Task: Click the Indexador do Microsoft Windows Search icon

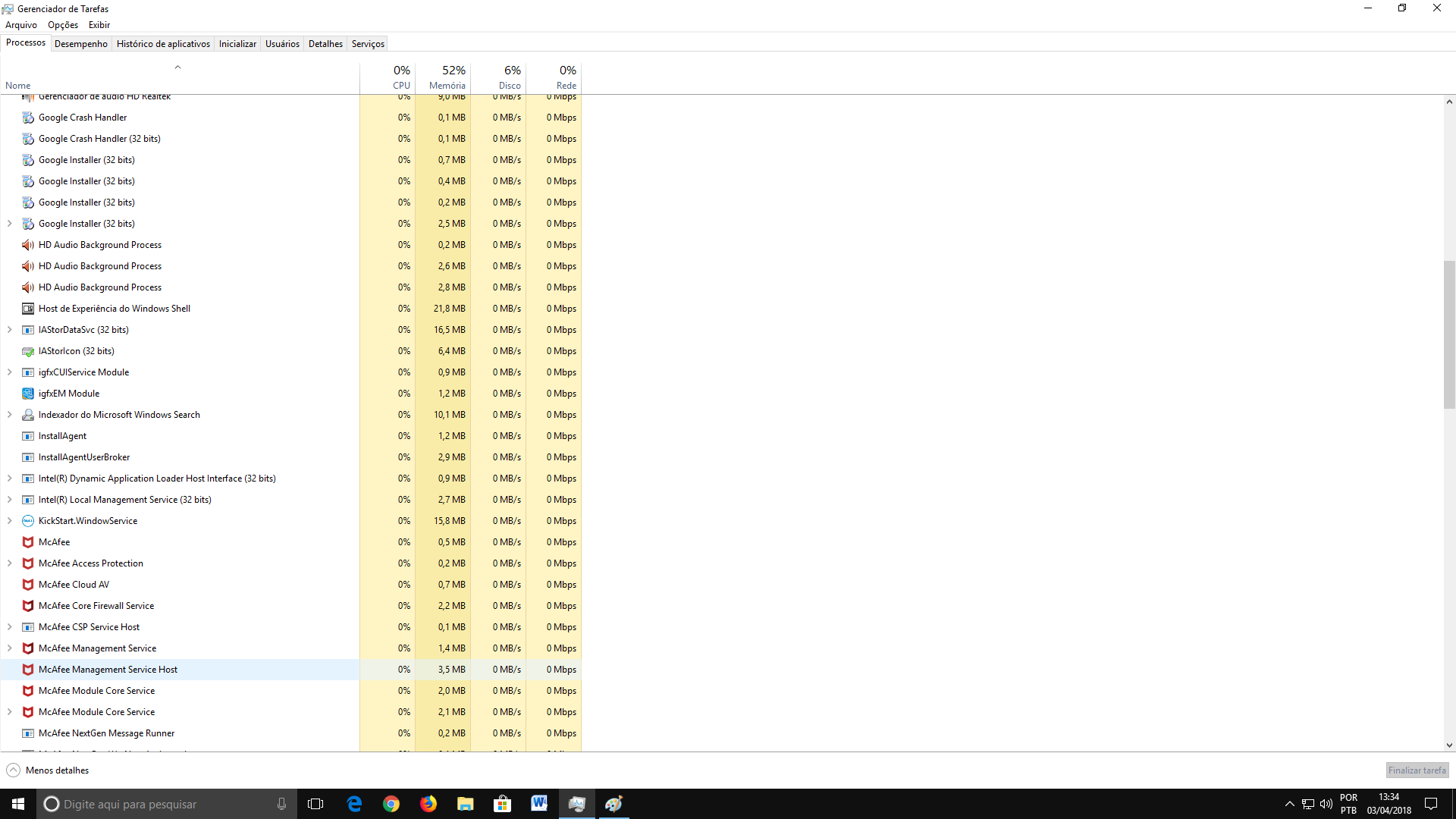Action: [x=28, y=415]
